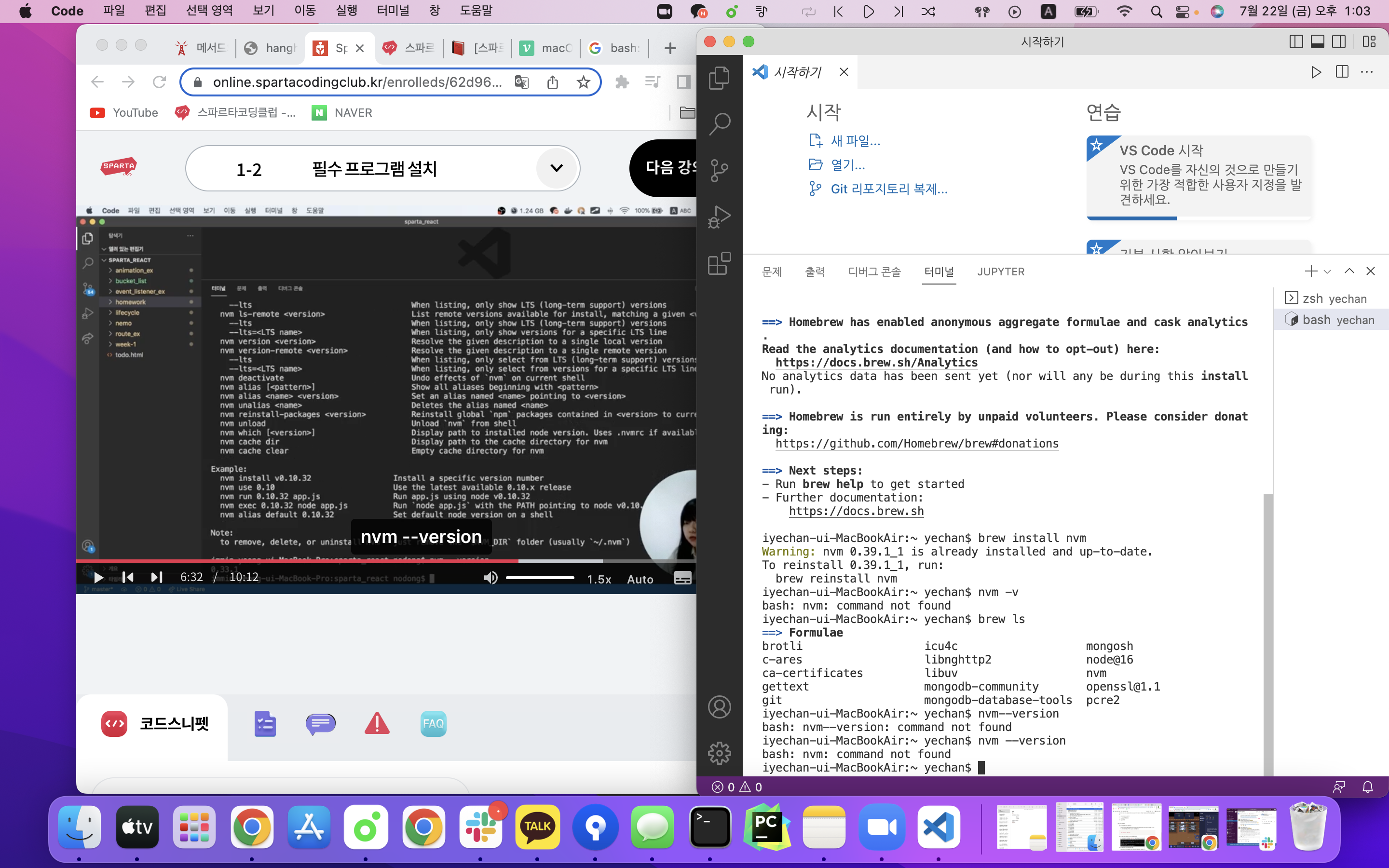Switch to the bash Google search tab

[x=614, y=48]
